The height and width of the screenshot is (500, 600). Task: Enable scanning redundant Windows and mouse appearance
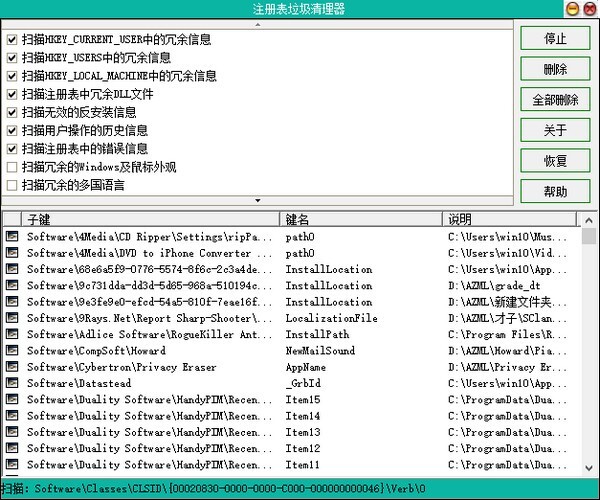12,167
